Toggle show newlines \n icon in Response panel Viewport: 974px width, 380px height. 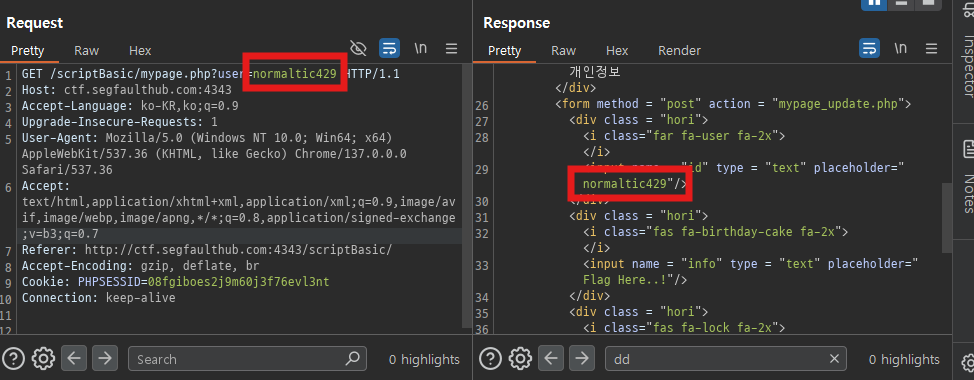pyautogui.click(x=900, y=48)
